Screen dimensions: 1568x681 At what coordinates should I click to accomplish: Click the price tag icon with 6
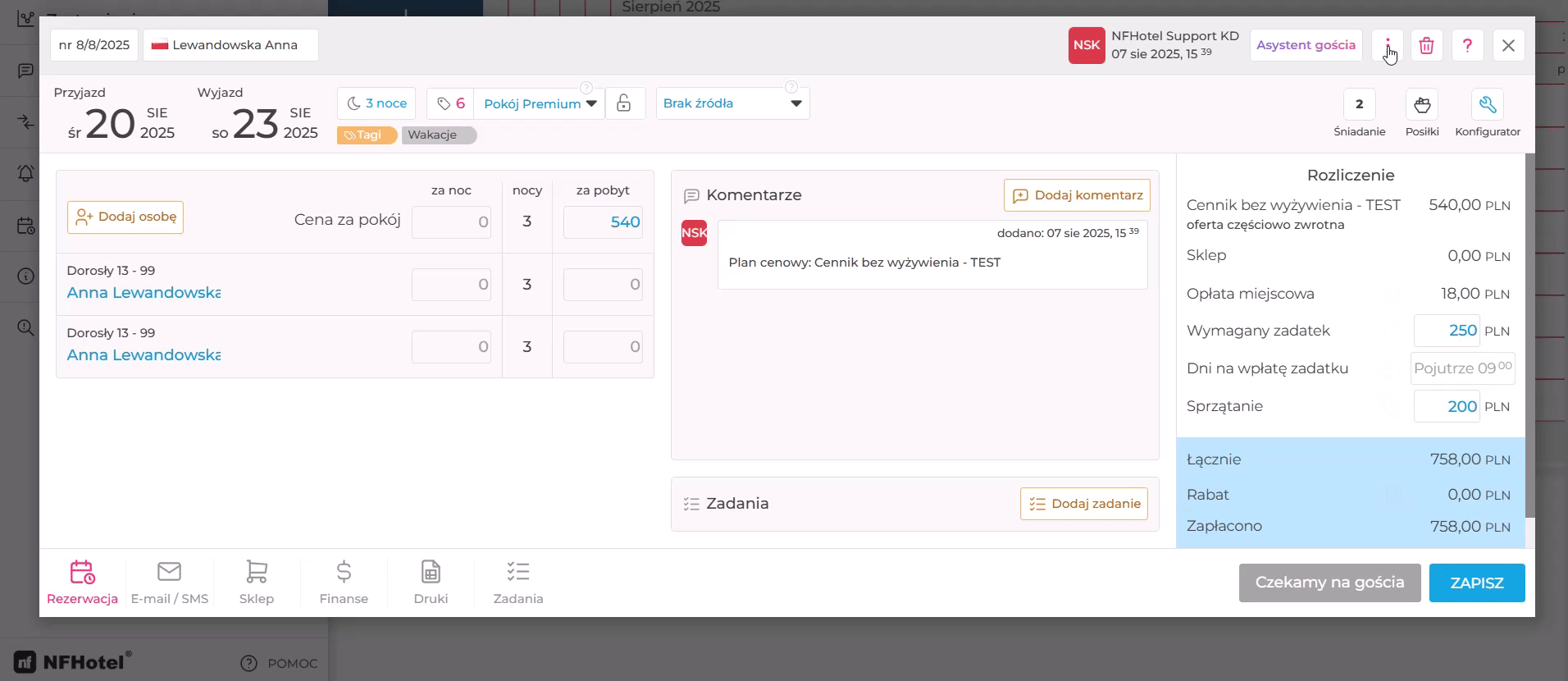(450, 103)
